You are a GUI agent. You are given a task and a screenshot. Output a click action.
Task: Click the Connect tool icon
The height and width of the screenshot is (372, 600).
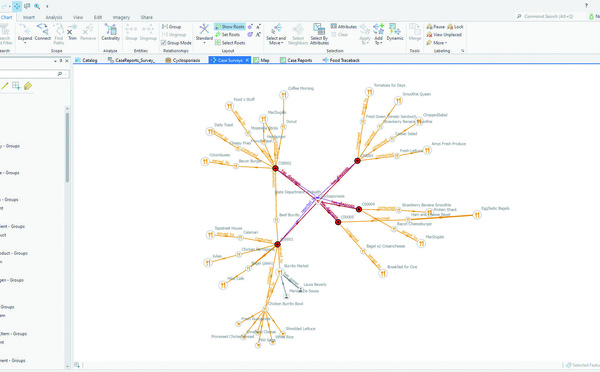(42, 29)
